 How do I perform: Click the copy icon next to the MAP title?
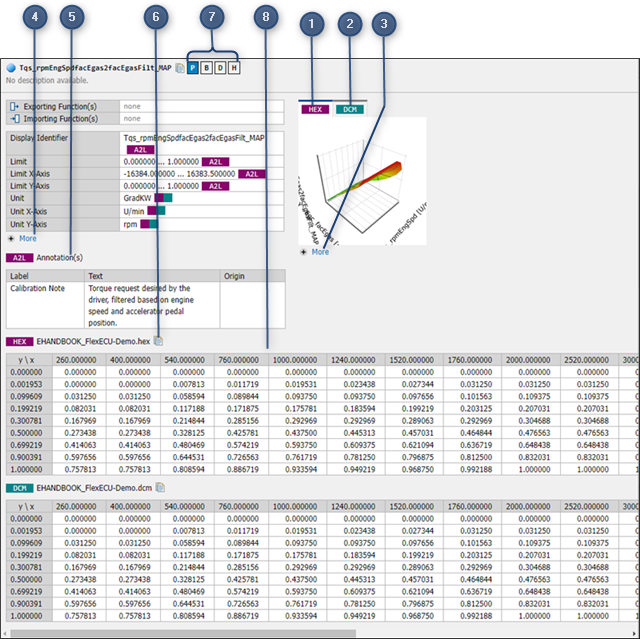coord(179,68)
